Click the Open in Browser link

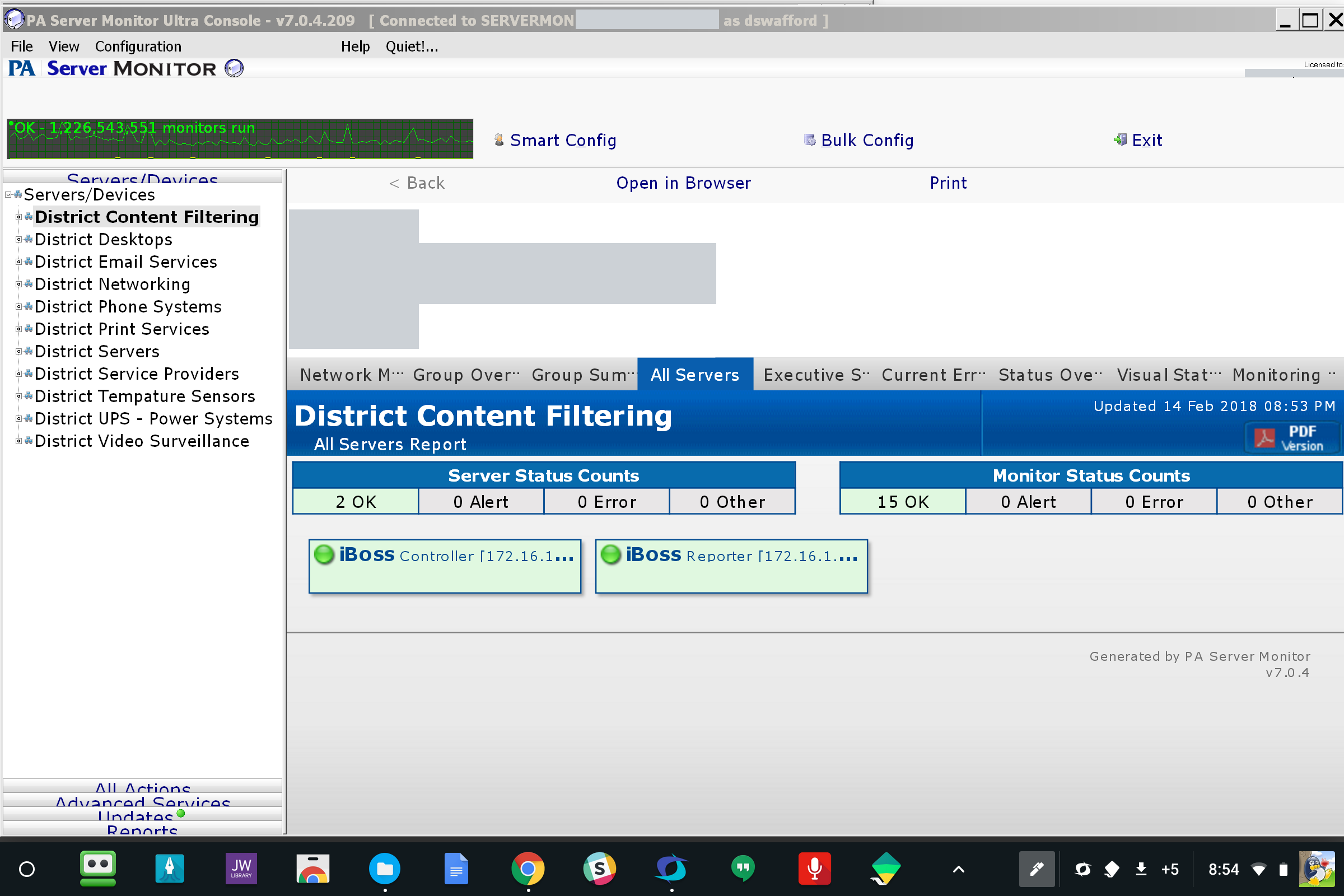tap(683, 183)
